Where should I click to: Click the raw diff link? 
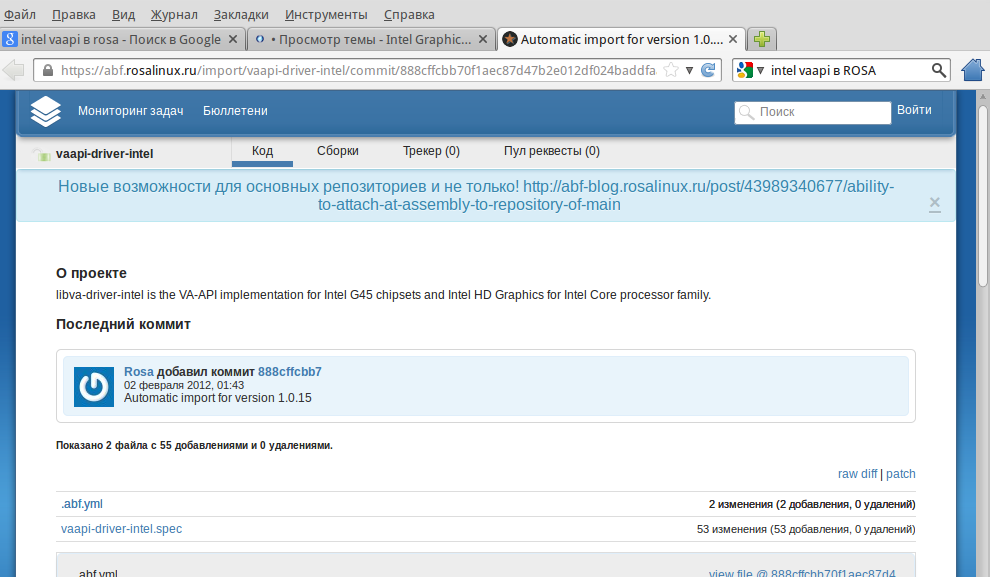[857, 474]
